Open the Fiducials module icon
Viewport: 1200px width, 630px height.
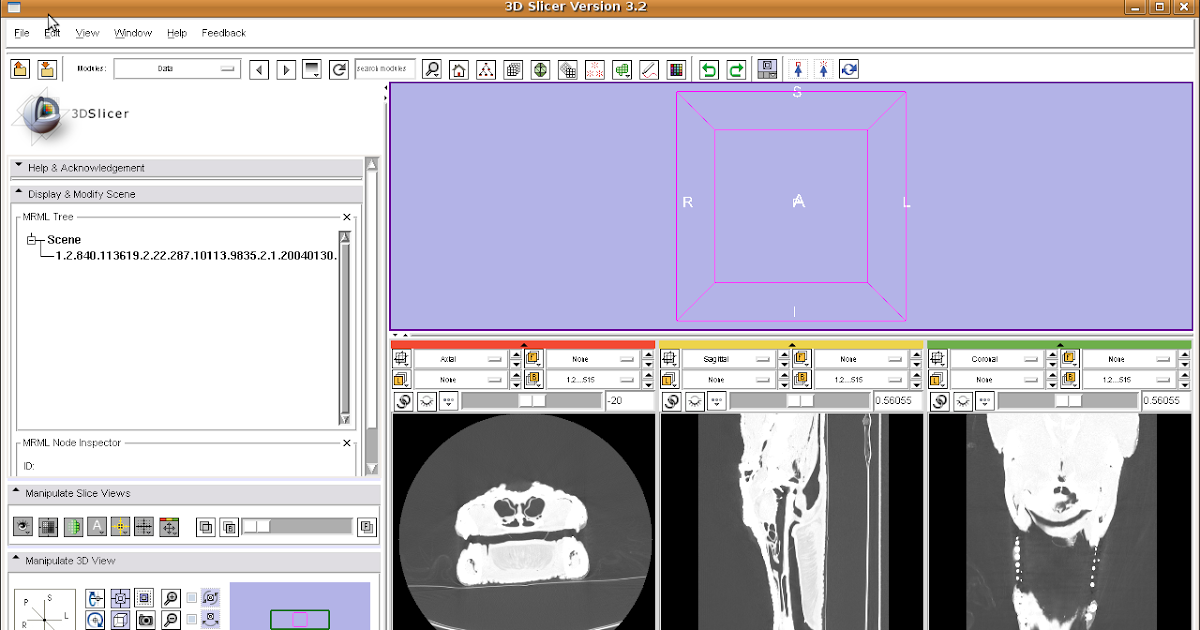pyautogui.click(x=594, y=70)
